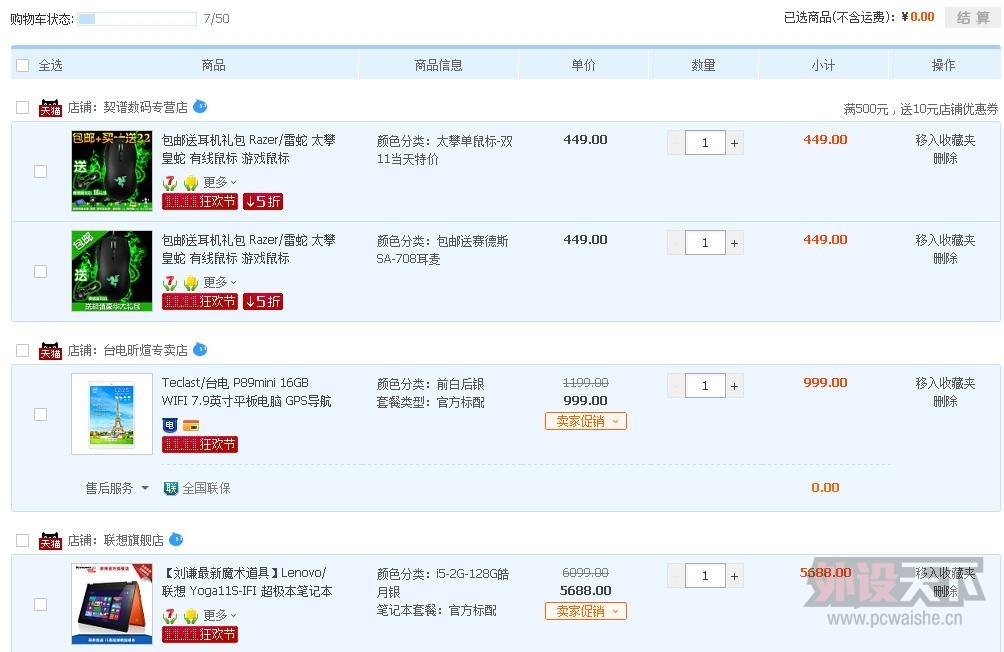Click Tmall logo beside 契谱数码专营店
1004x652 pixels.
[51, 108]
